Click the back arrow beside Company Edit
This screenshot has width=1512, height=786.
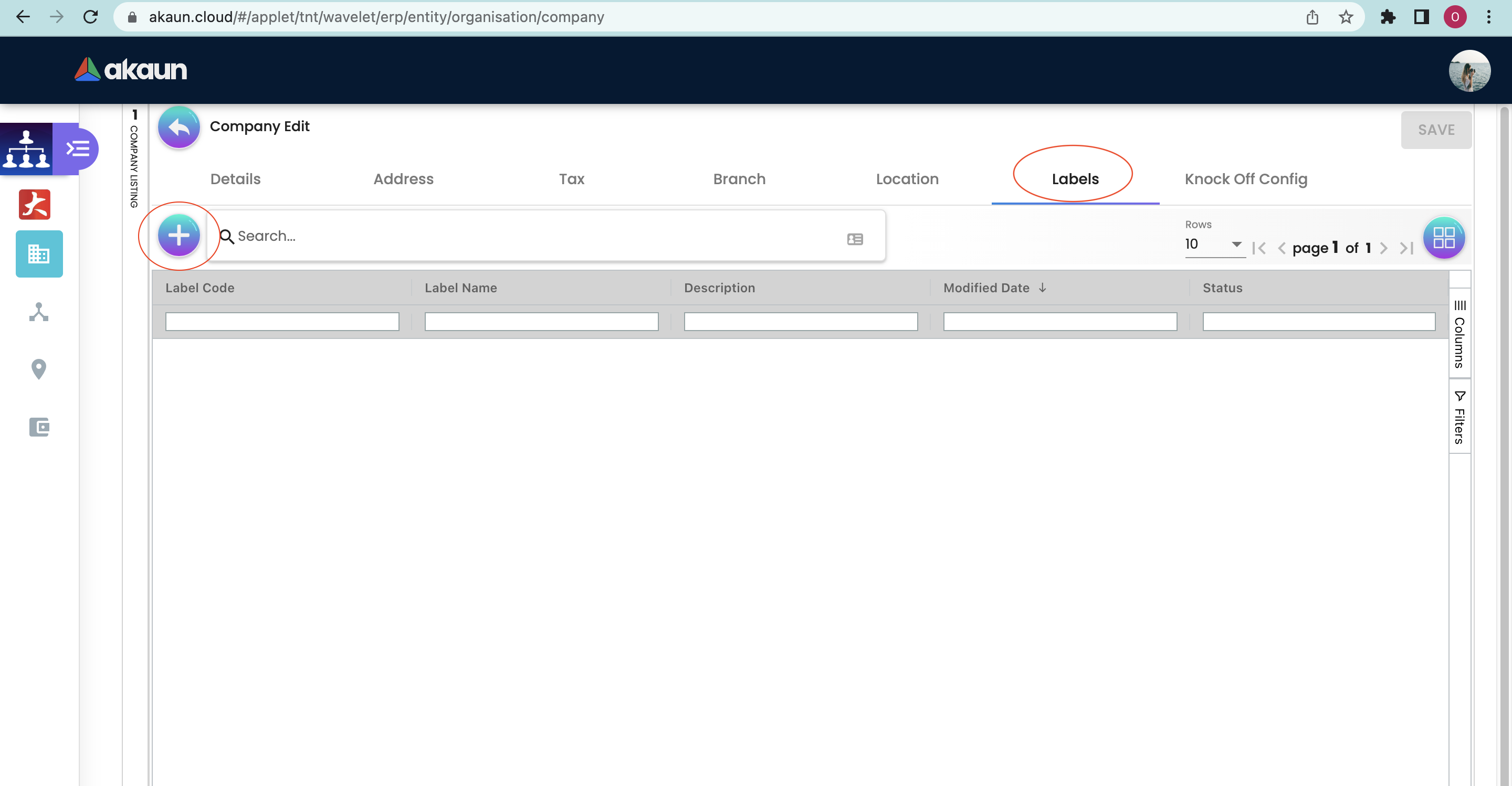[178, 128]
